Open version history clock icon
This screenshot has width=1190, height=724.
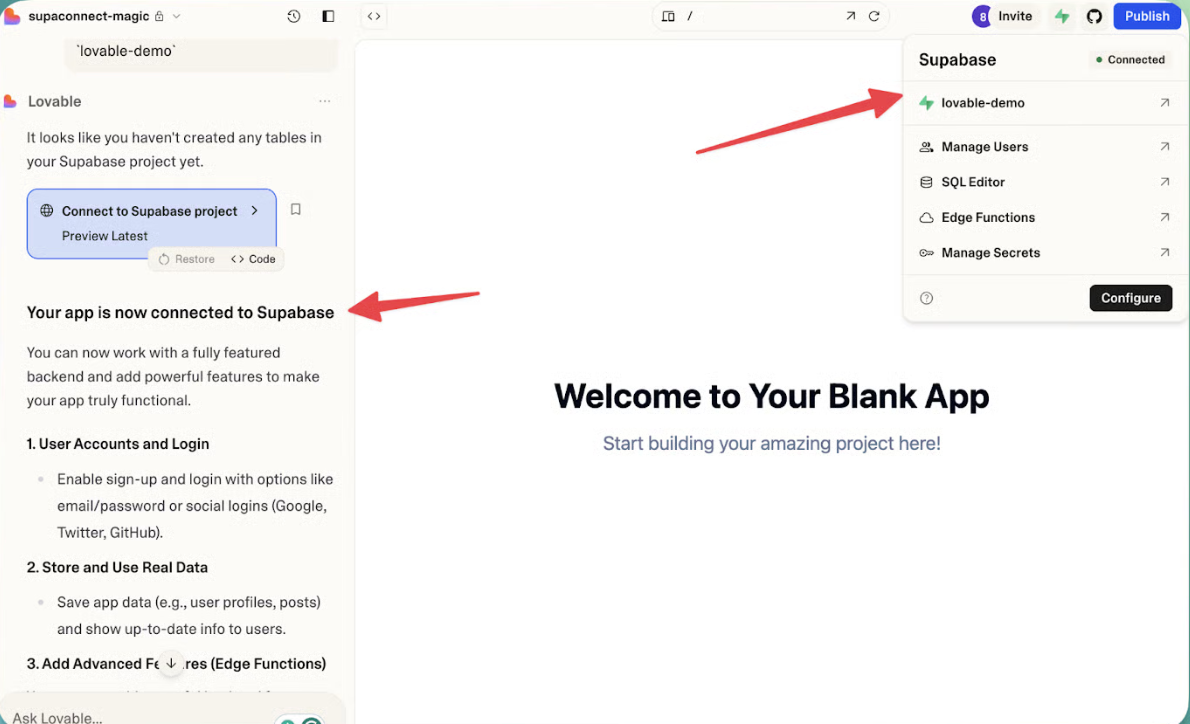tap(293, 16)
